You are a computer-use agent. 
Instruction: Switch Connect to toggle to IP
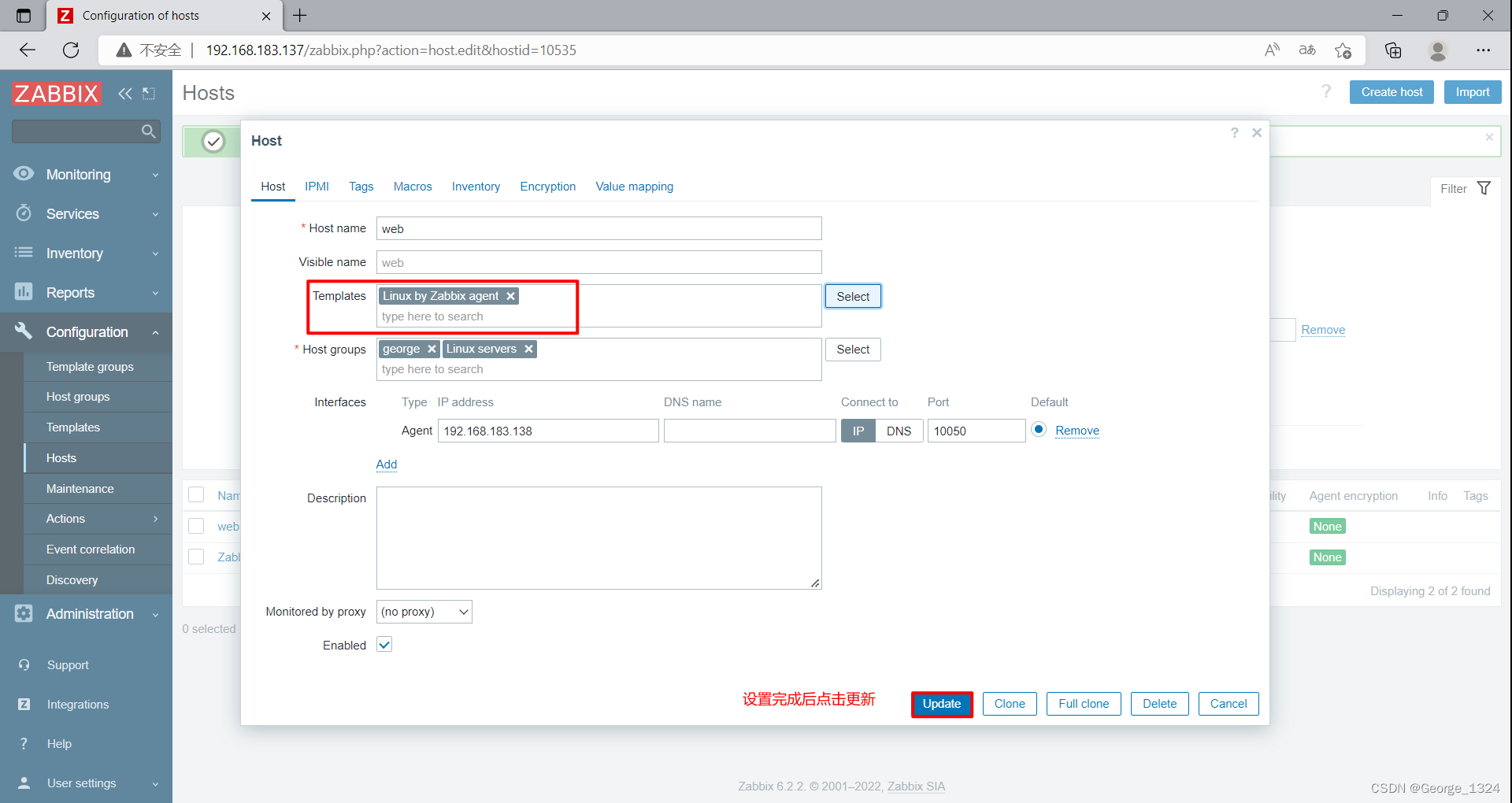point(858,431)
